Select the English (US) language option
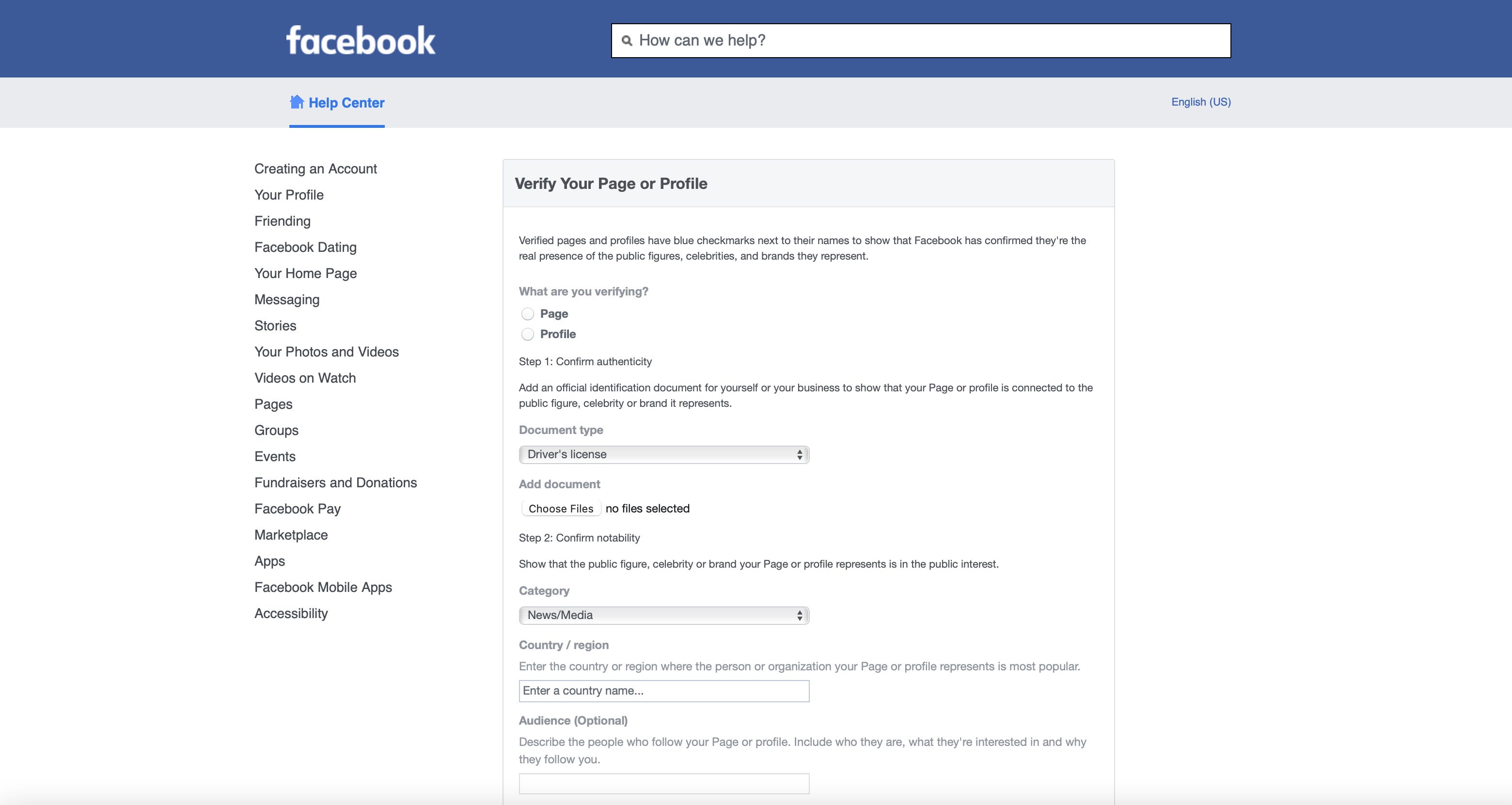1512x805 pixels. 1200,101
